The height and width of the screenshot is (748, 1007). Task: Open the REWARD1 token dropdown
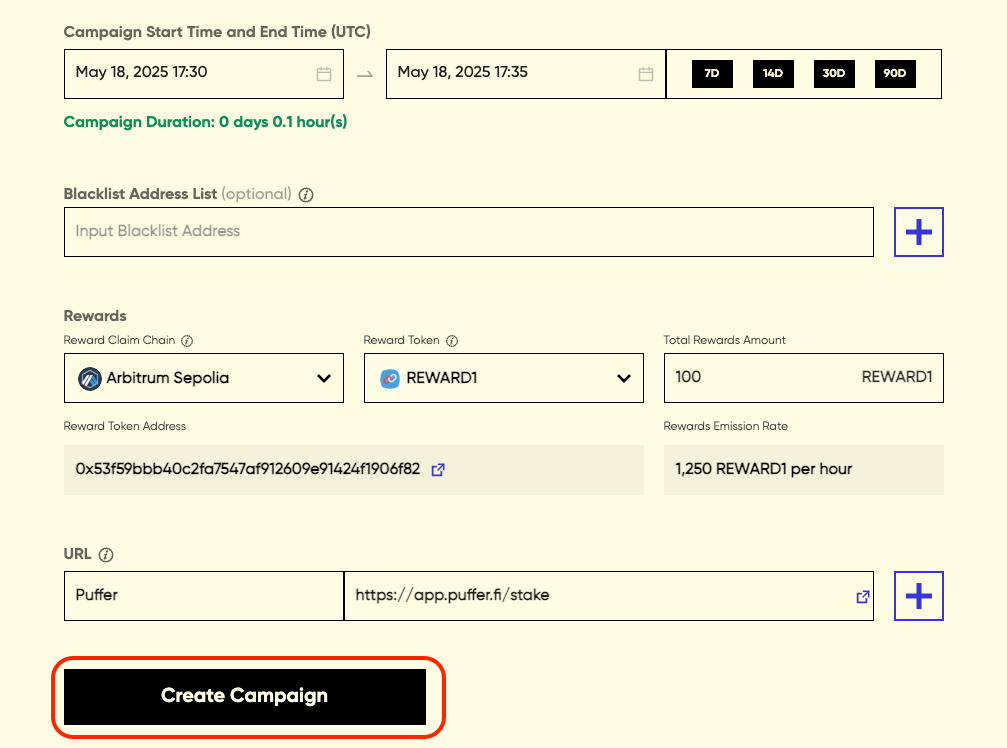click(x=504, y=378)
